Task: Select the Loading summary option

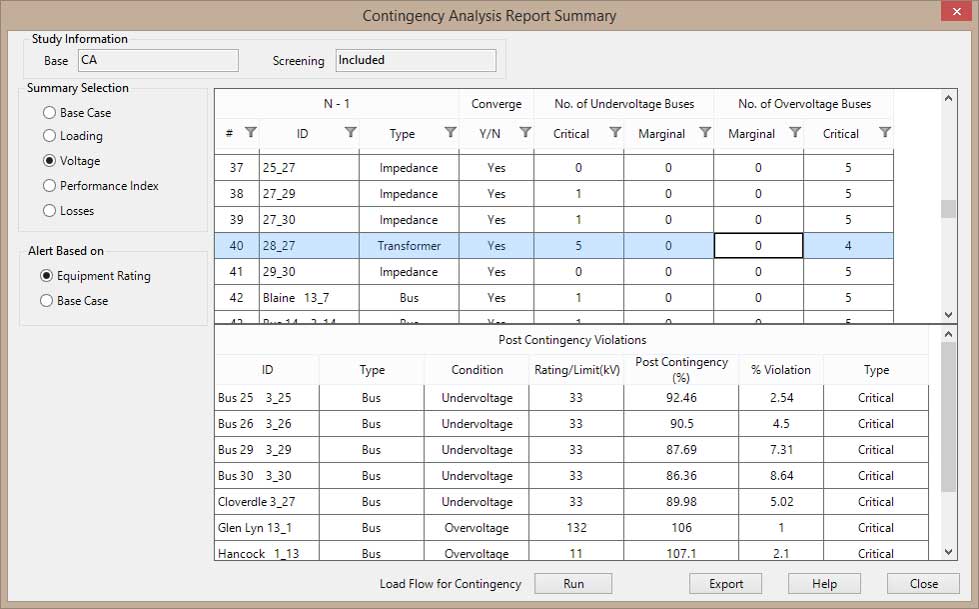Action: (x=48, y=136)
